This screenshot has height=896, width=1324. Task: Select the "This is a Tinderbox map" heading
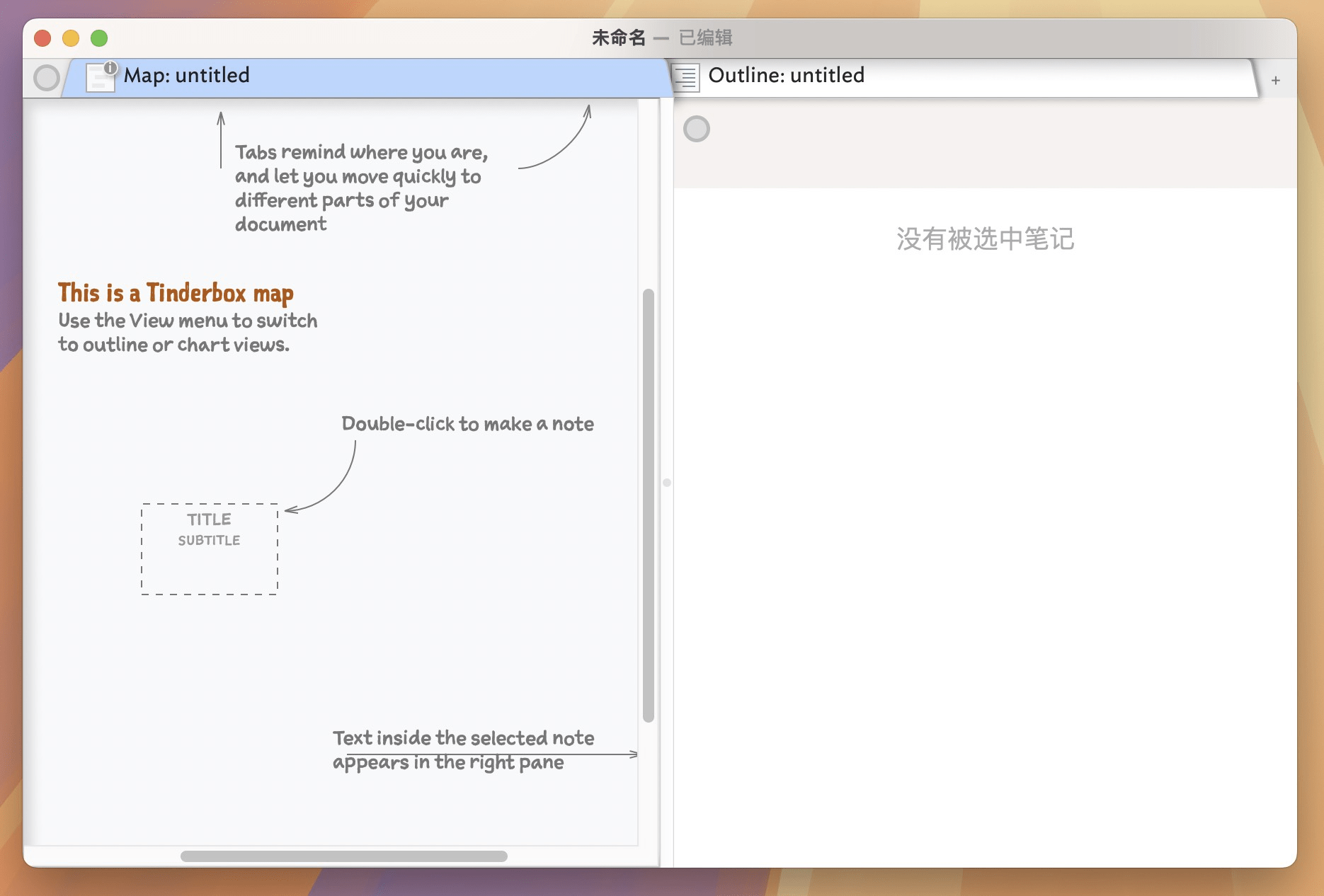tap(176, 293)
